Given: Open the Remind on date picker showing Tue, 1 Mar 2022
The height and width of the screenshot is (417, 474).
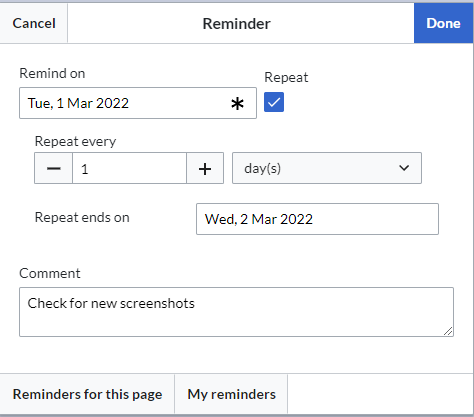Looking at the screenshot, I should tap(138, 103).
